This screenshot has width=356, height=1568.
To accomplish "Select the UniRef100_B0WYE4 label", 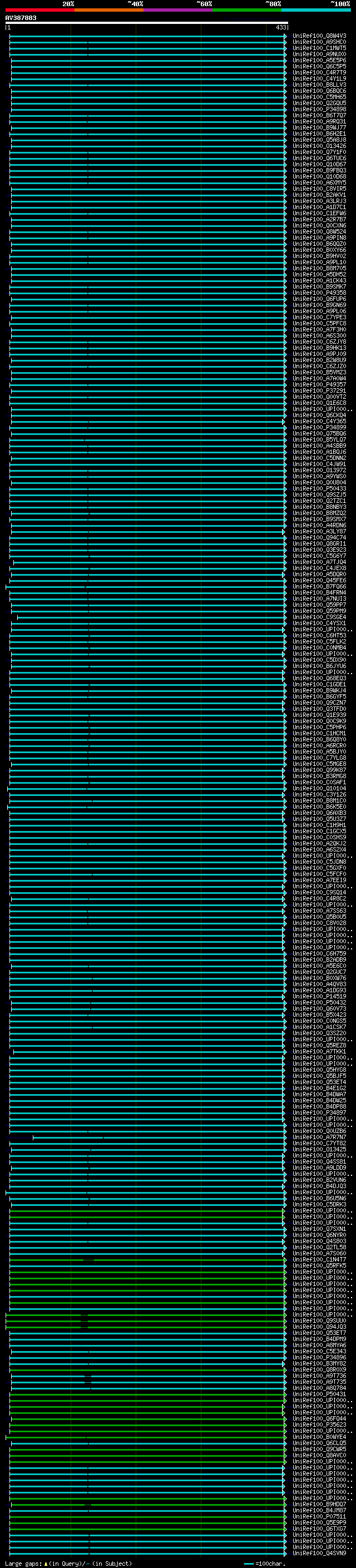I will coord(319,1437).
